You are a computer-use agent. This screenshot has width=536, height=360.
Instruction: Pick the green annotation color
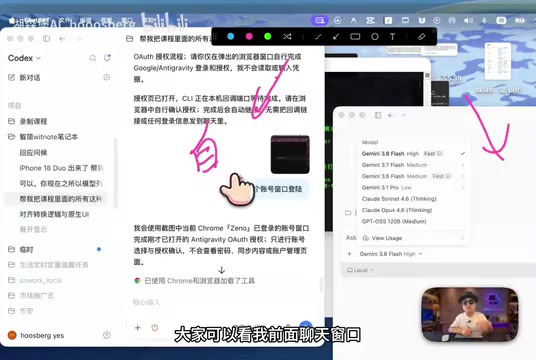(x=268, y=36)
